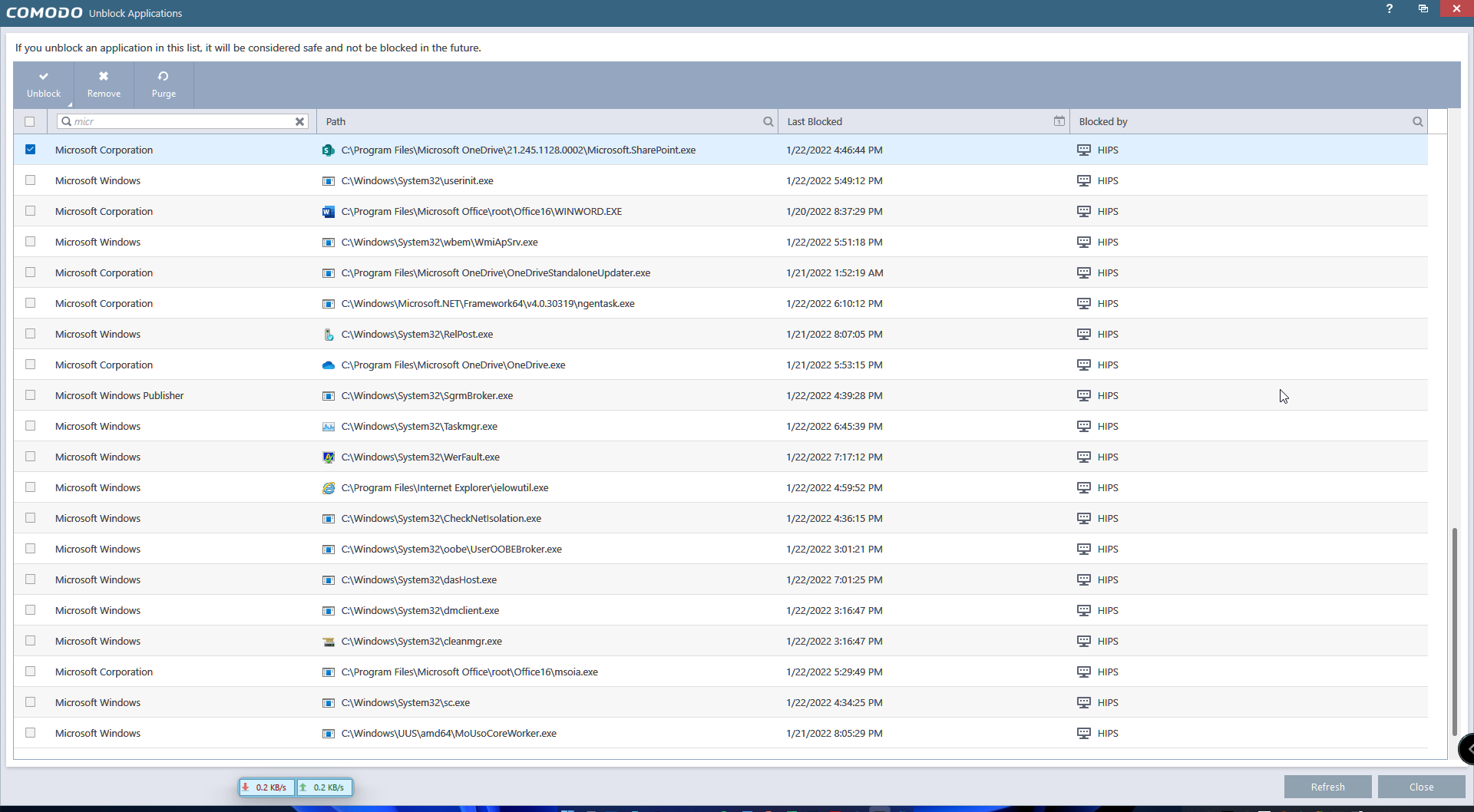Click 'Microsoft Windows Publisher' vendor name
This screenshot has width=1474, height=812.
[x=120, y=396]
